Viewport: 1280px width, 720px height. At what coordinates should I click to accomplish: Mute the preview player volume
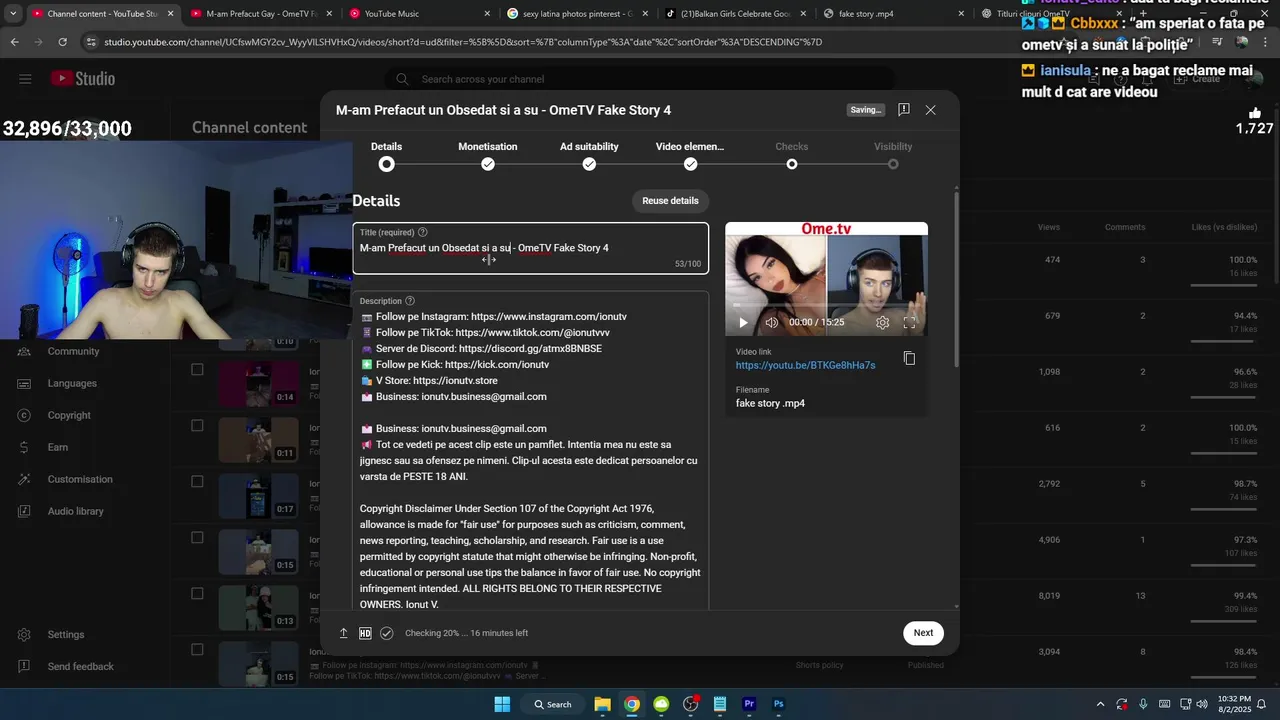pos(771,322)
